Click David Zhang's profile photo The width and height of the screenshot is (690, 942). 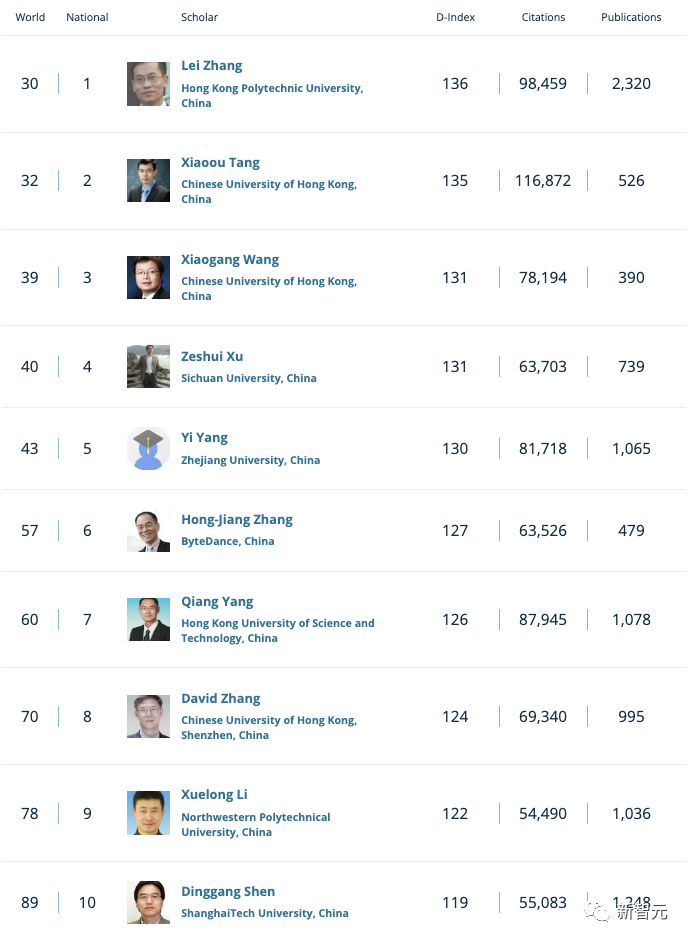tap(148, 717)
